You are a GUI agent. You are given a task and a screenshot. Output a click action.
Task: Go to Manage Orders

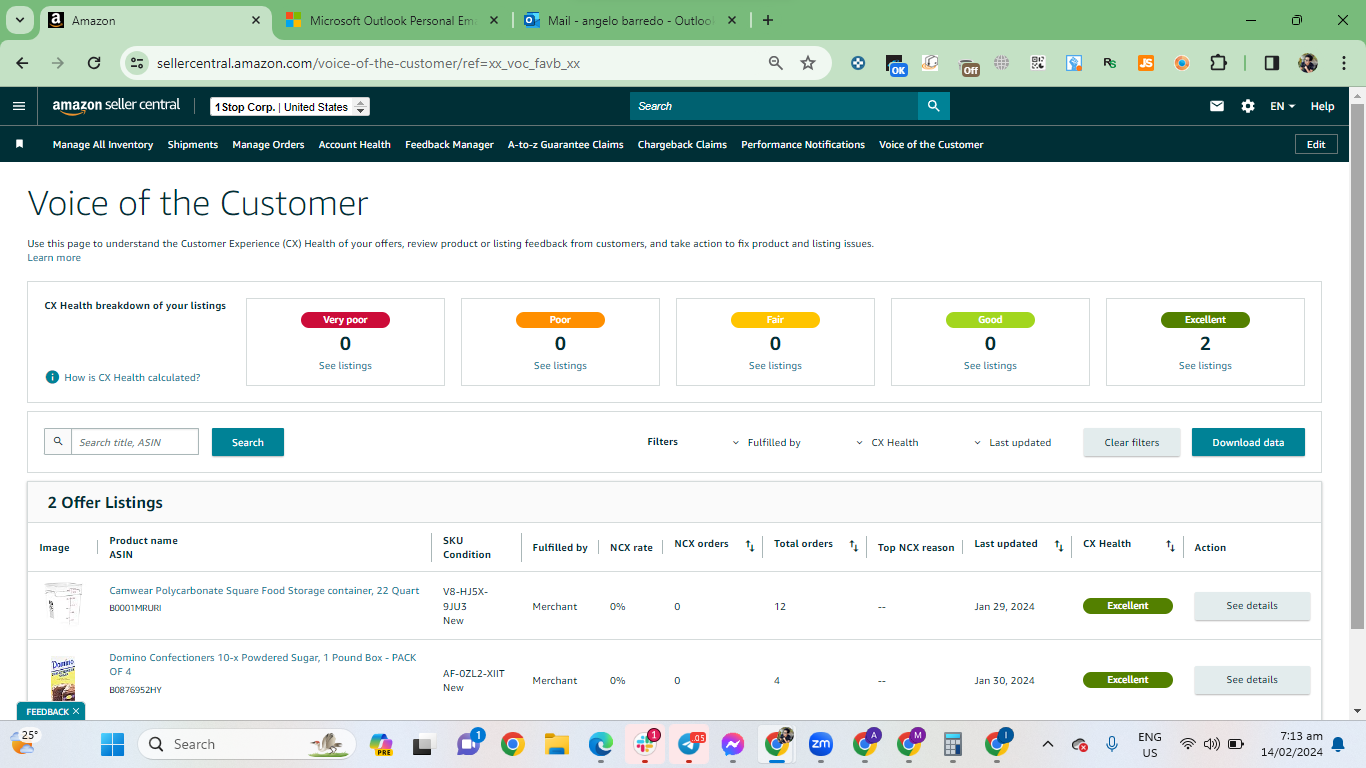point(268,144)
